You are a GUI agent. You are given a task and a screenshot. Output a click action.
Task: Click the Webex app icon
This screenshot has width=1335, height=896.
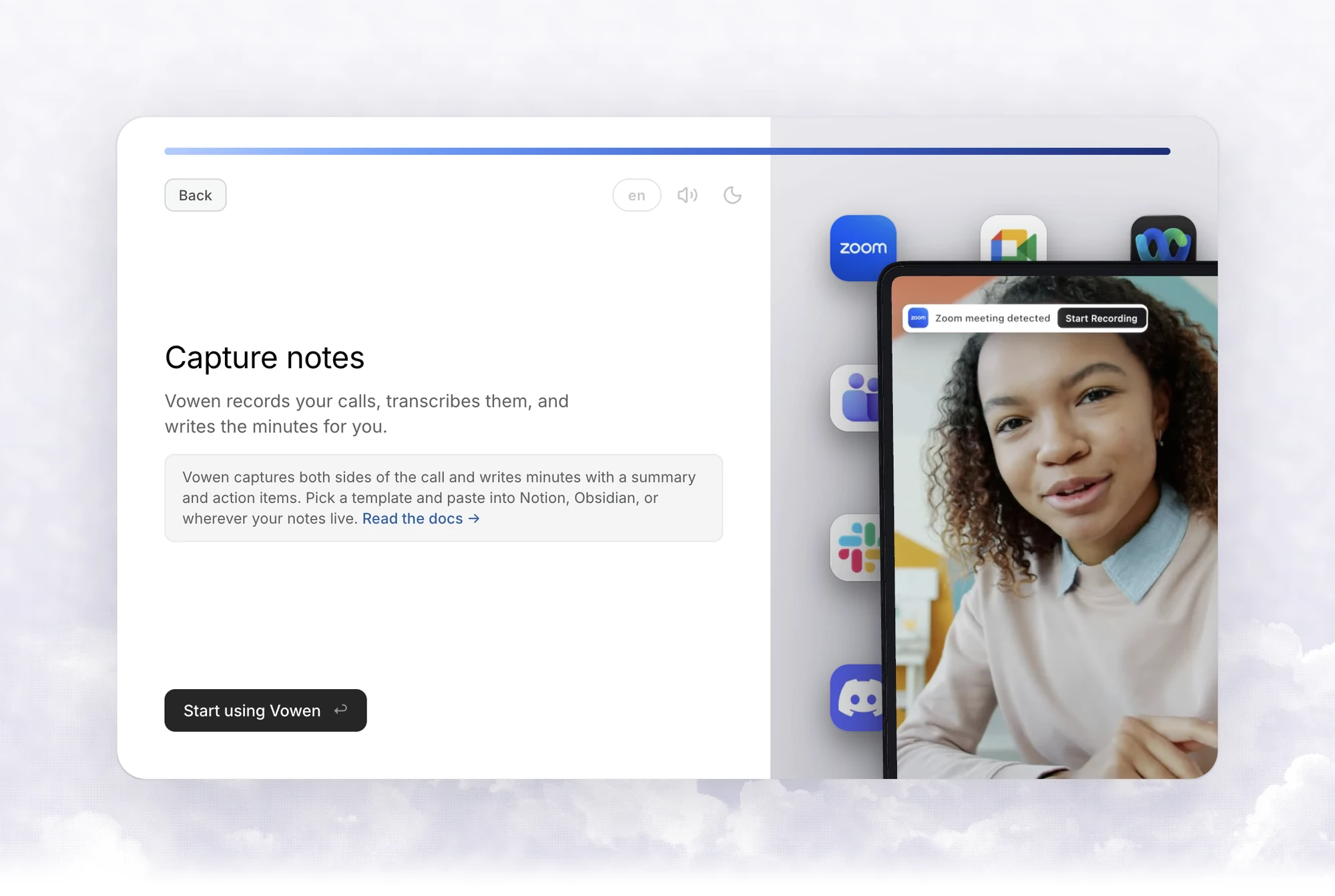pyautogui.click(x=1163, y=238)
